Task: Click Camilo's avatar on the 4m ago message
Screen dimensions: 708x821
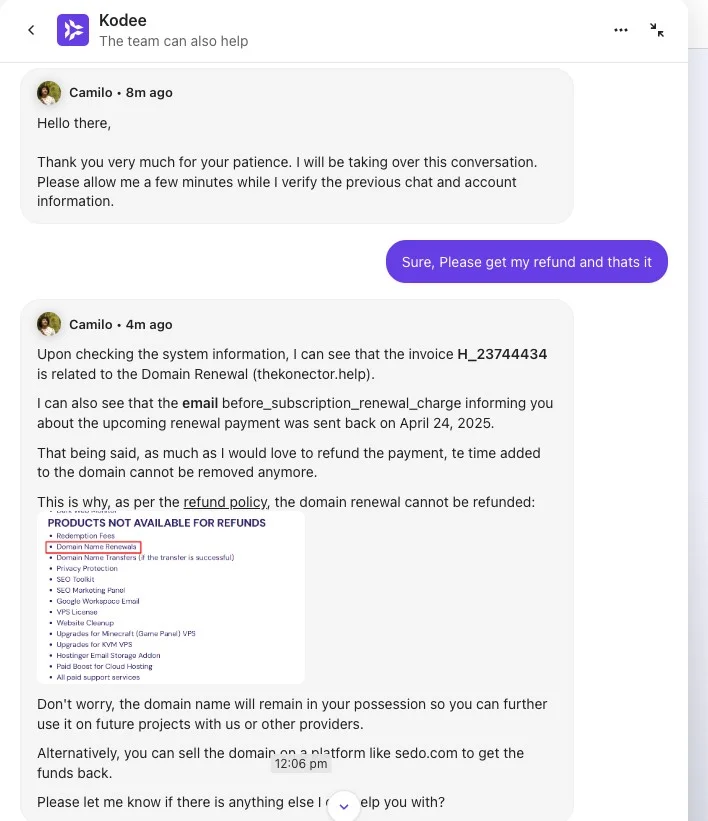Action: pos(49,324)
